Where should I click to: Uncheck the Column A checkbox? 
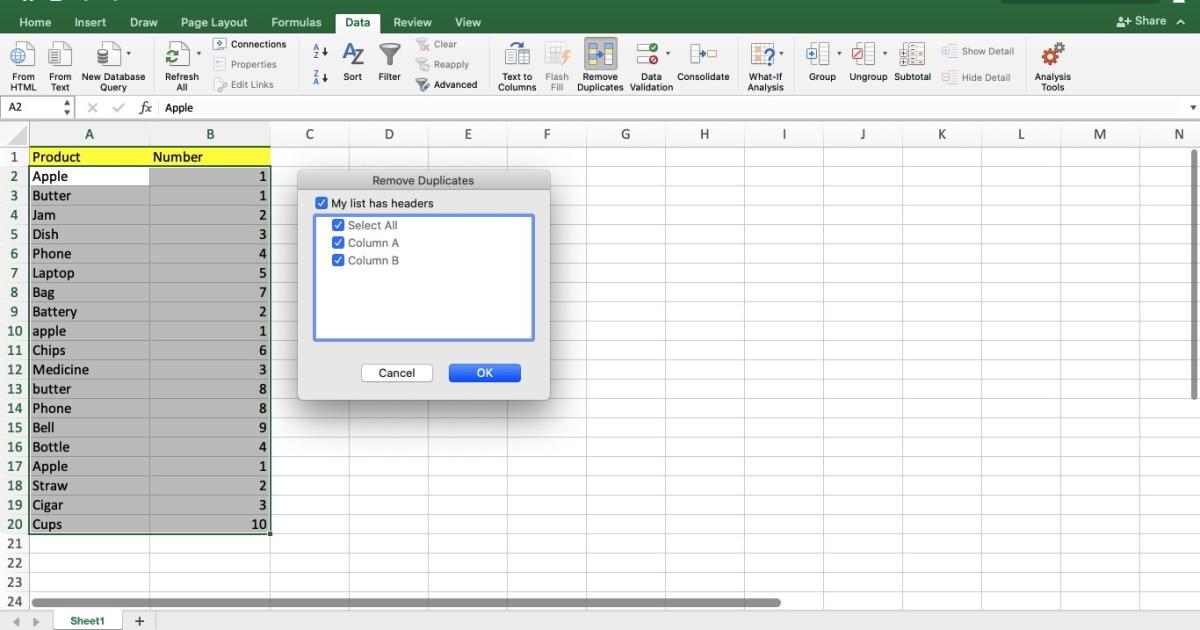click(x=338, y=243)
